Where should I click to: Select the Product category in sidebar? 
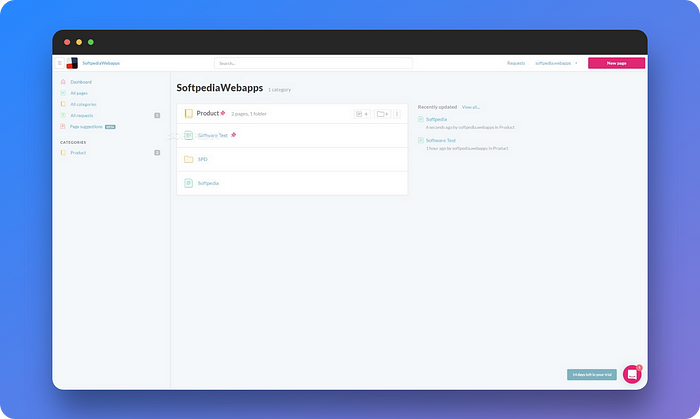pyautogui.click(x=78, y=153)
